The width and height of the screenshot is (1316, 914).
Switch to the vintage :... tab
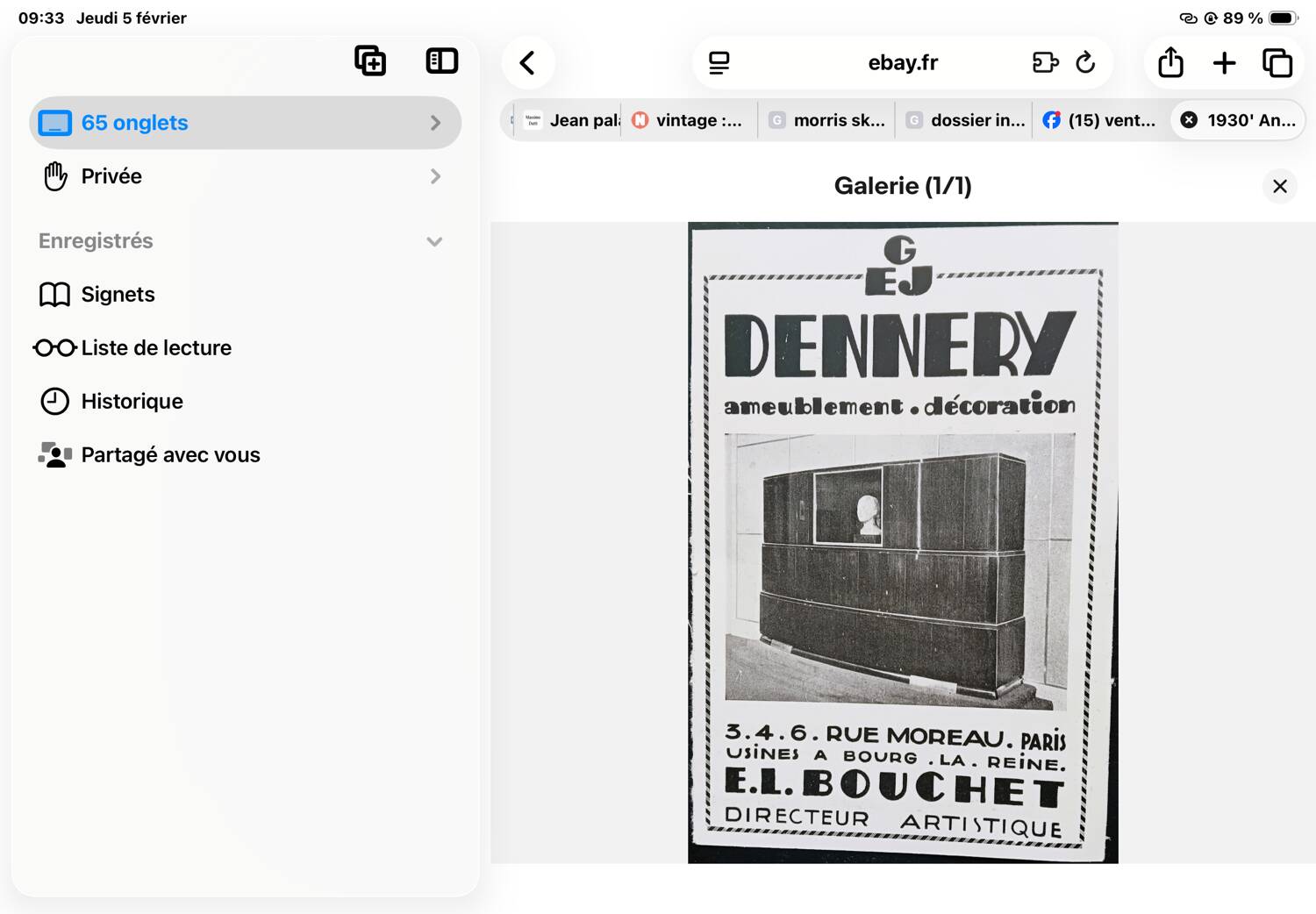(689, 120)
